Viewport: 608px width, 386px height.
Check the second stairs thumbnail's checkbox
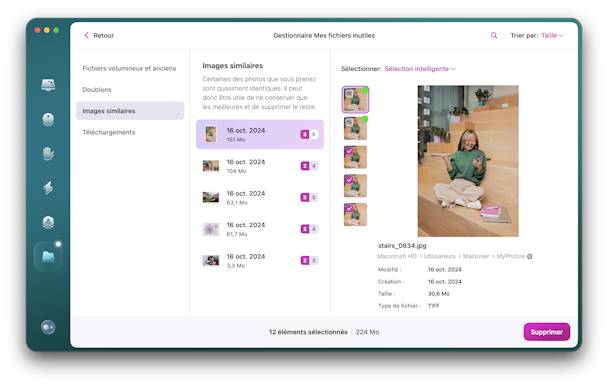tap(349, 122)
